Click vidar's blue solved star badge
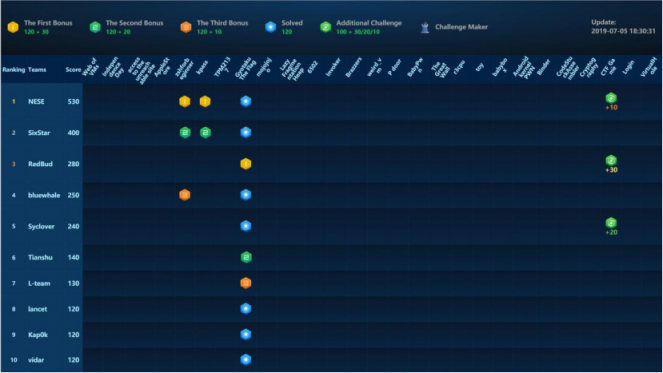 tap(246, 360)
